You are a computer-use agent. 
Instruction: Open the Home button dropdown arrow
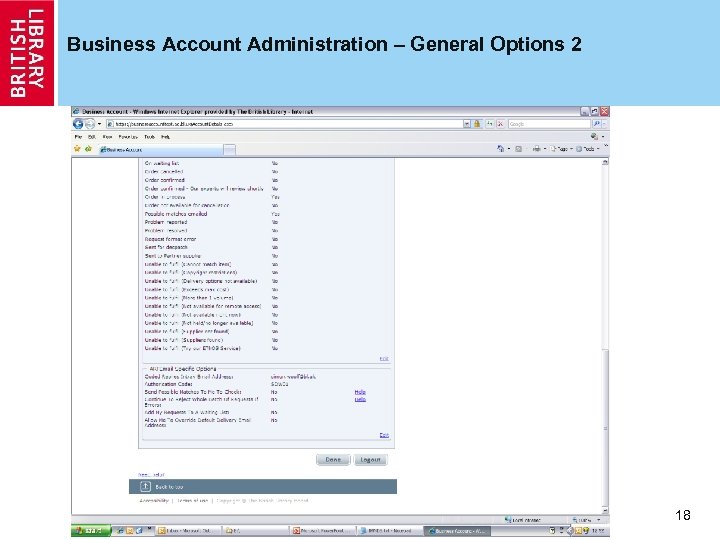click(x=509, y=149)
